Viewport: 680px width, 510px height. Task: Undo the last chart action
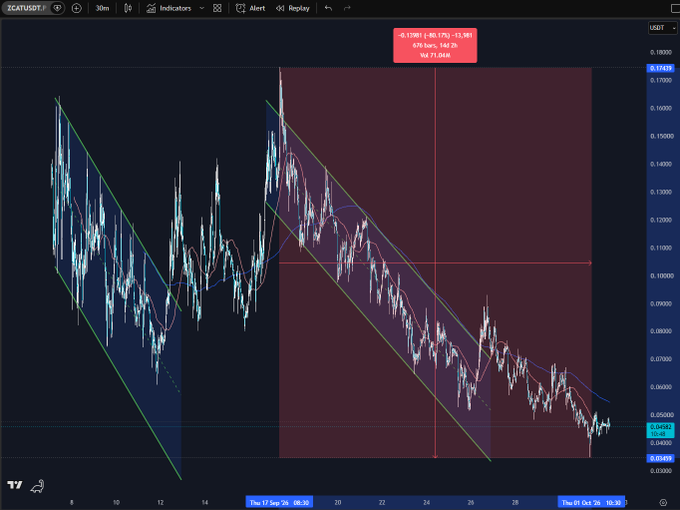point(328,8)
